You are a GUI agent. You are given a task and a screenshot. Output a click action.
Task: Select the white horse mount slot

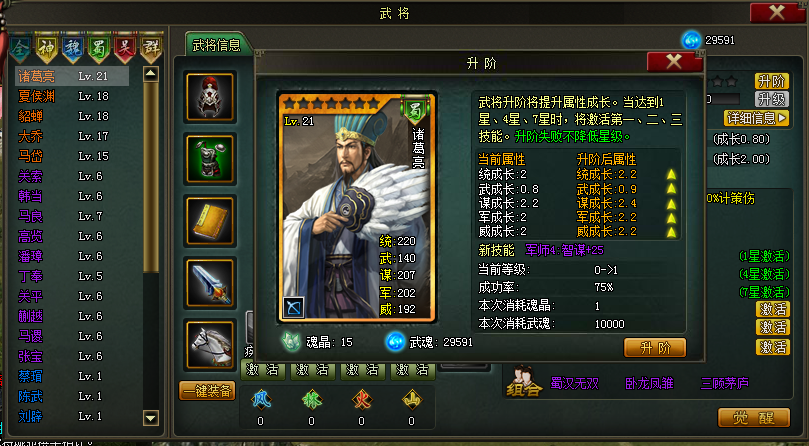211,344
